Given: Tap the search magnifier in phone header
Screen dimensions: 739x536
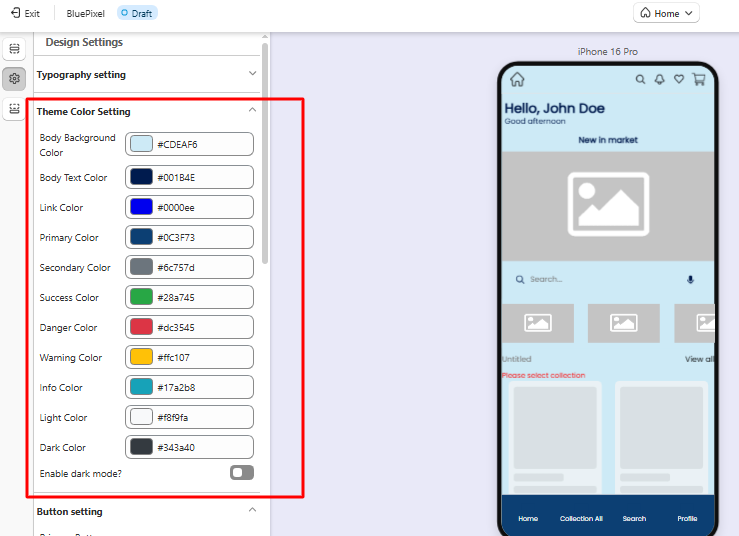Looking at the screenshot, I should [640, 80].
